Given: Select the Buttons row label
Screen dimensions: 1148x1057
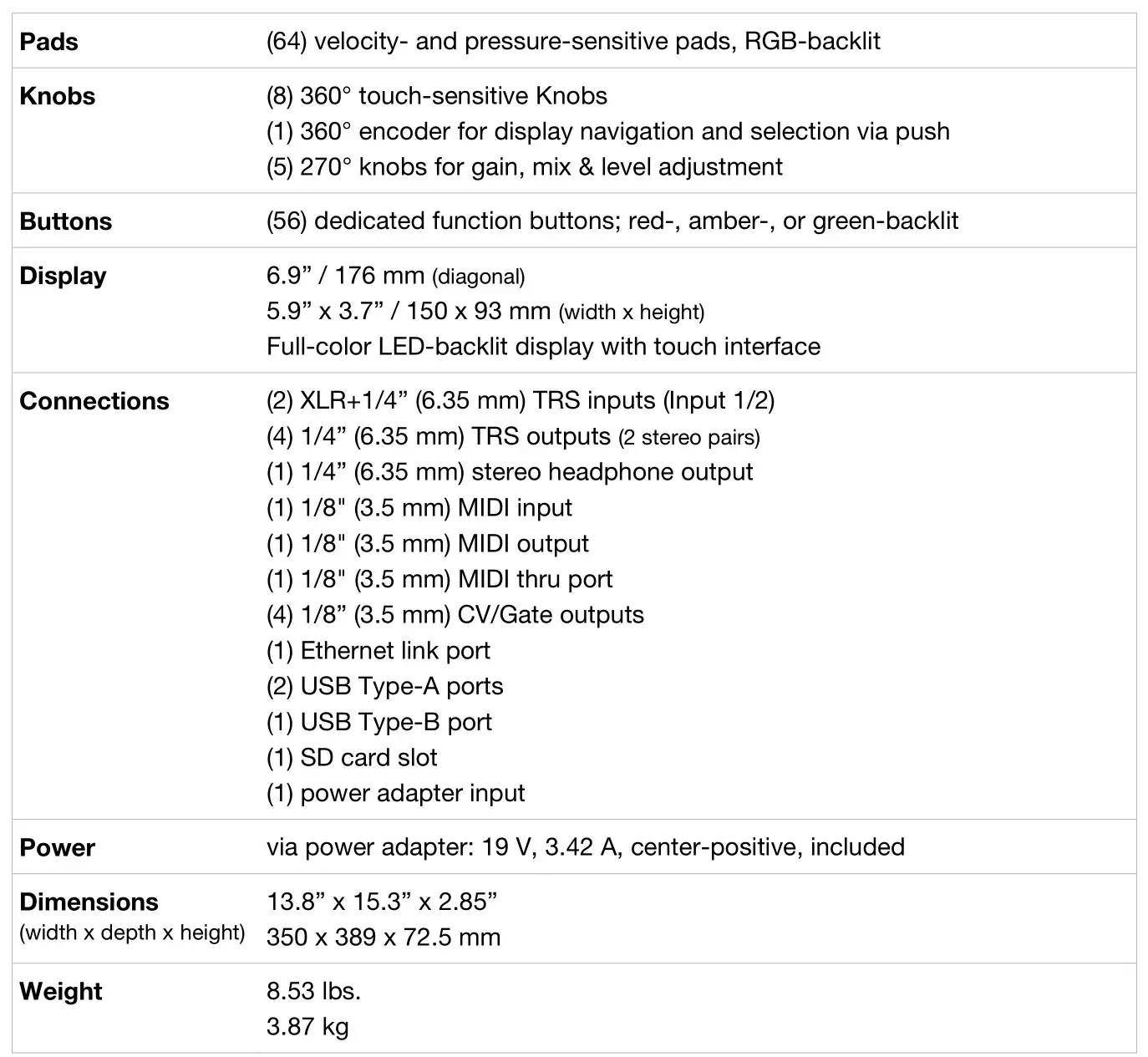Looking at the screenshot, I should pyautogui.click(x=65, y=221).
